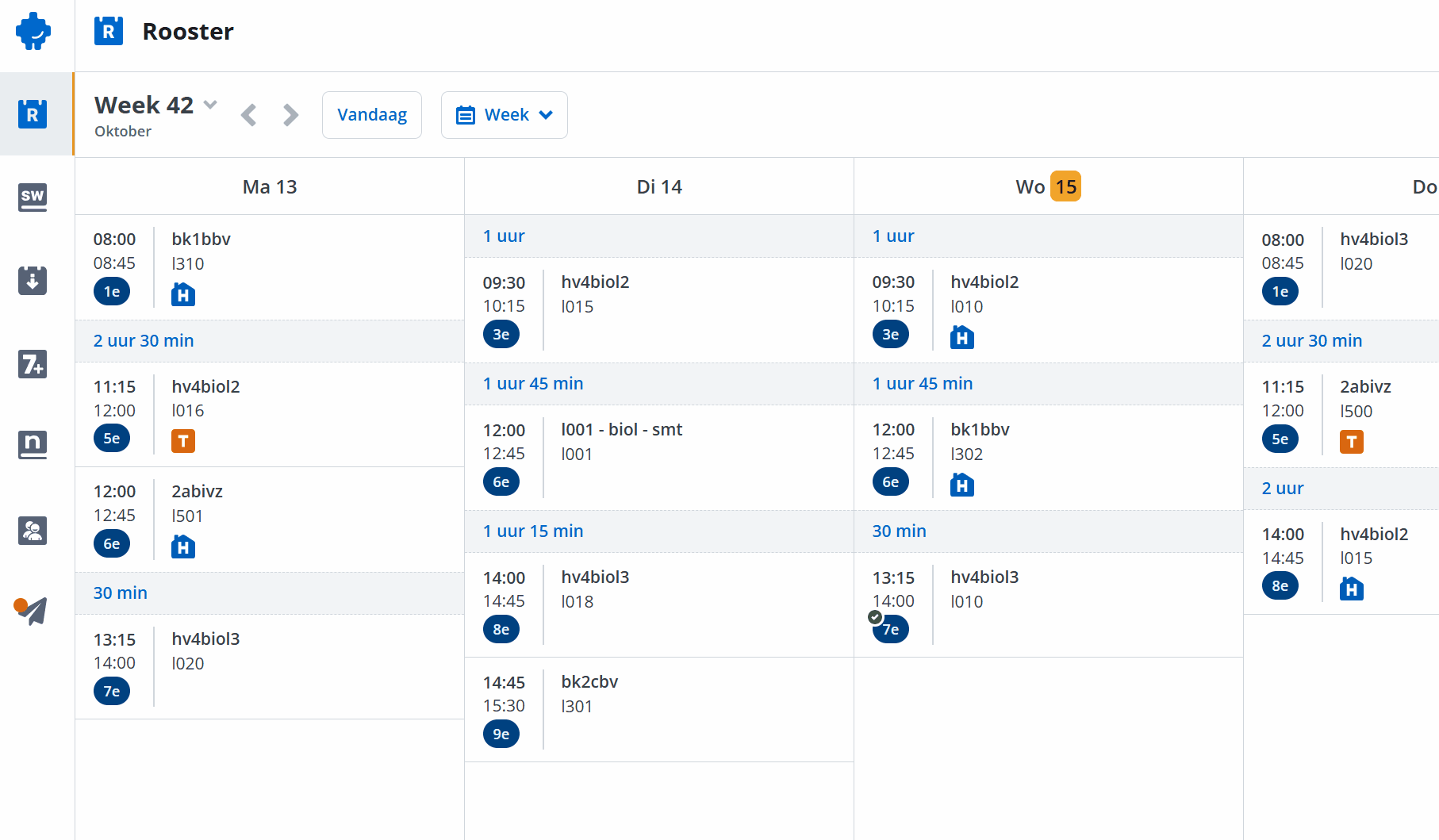Viewport: 1439px width, 840px height.
Task: Click the 'n' icon in the sidebar
Action: coord(33,444)
